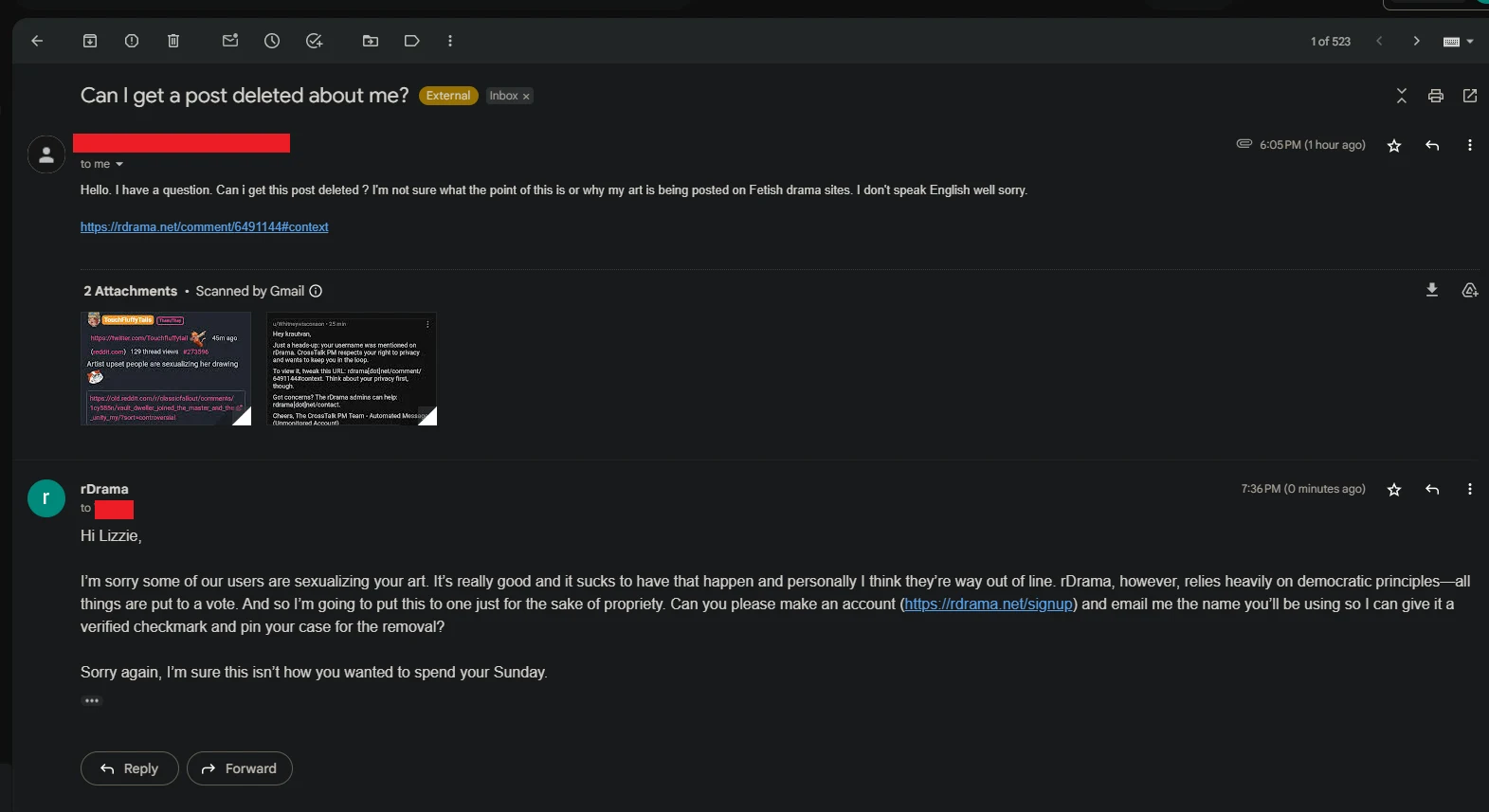
Task: Star the 6:05 PM message
Action: click(x=1394, y=146)
